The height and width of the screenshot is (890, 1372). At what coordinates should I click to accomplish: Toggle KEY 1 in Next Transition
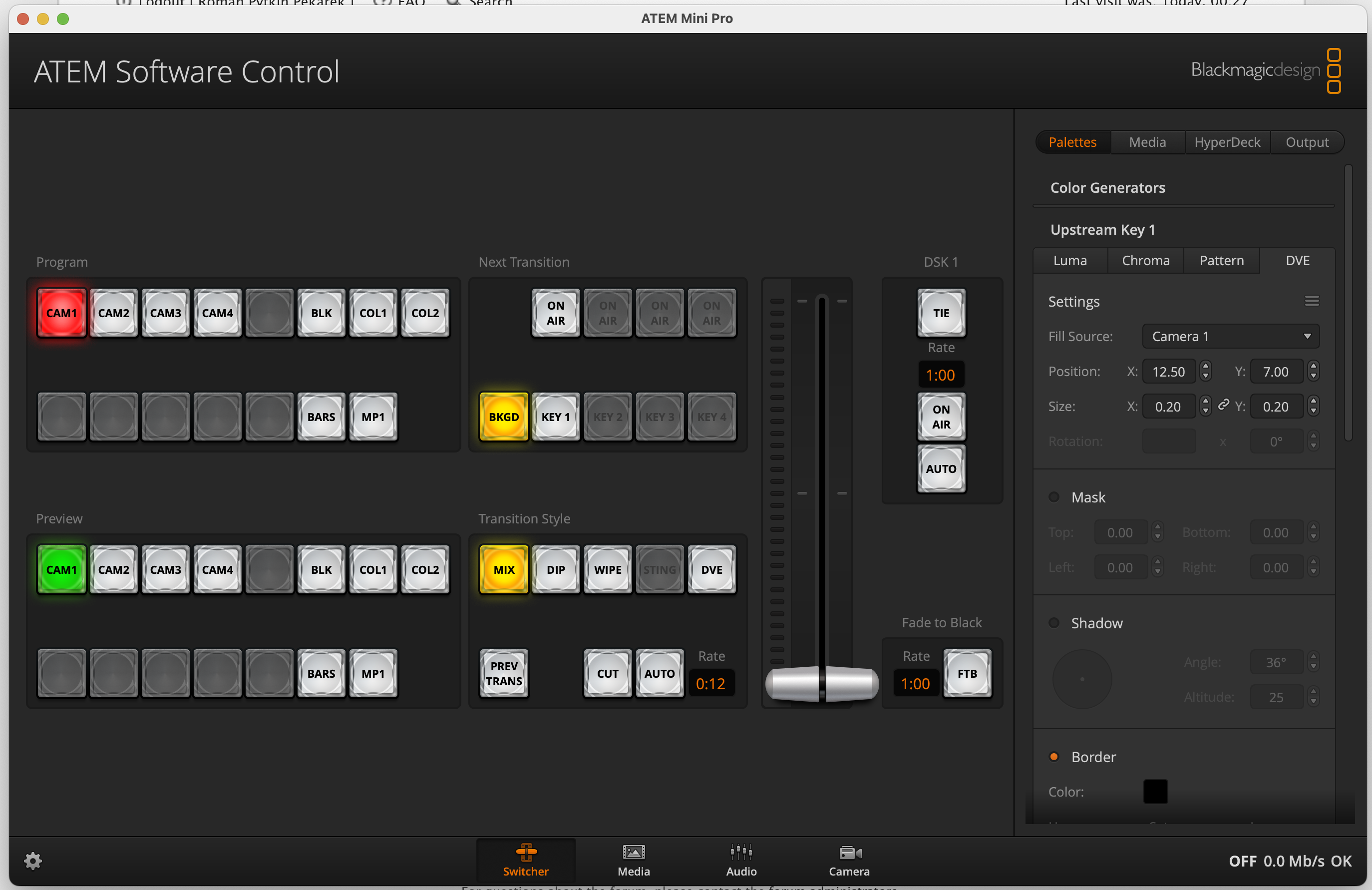(556, 417)
